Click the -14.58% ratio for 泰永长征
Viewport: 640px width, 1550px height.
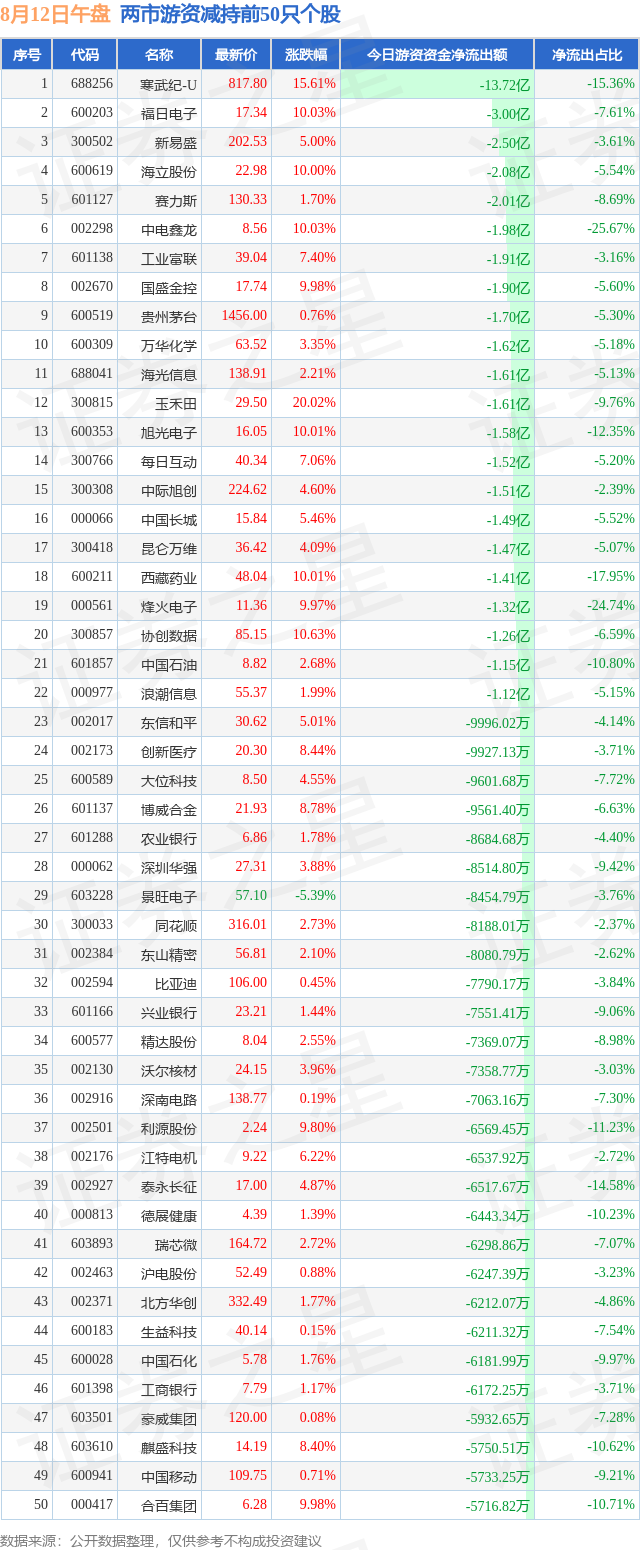[x=611, y=1187]
